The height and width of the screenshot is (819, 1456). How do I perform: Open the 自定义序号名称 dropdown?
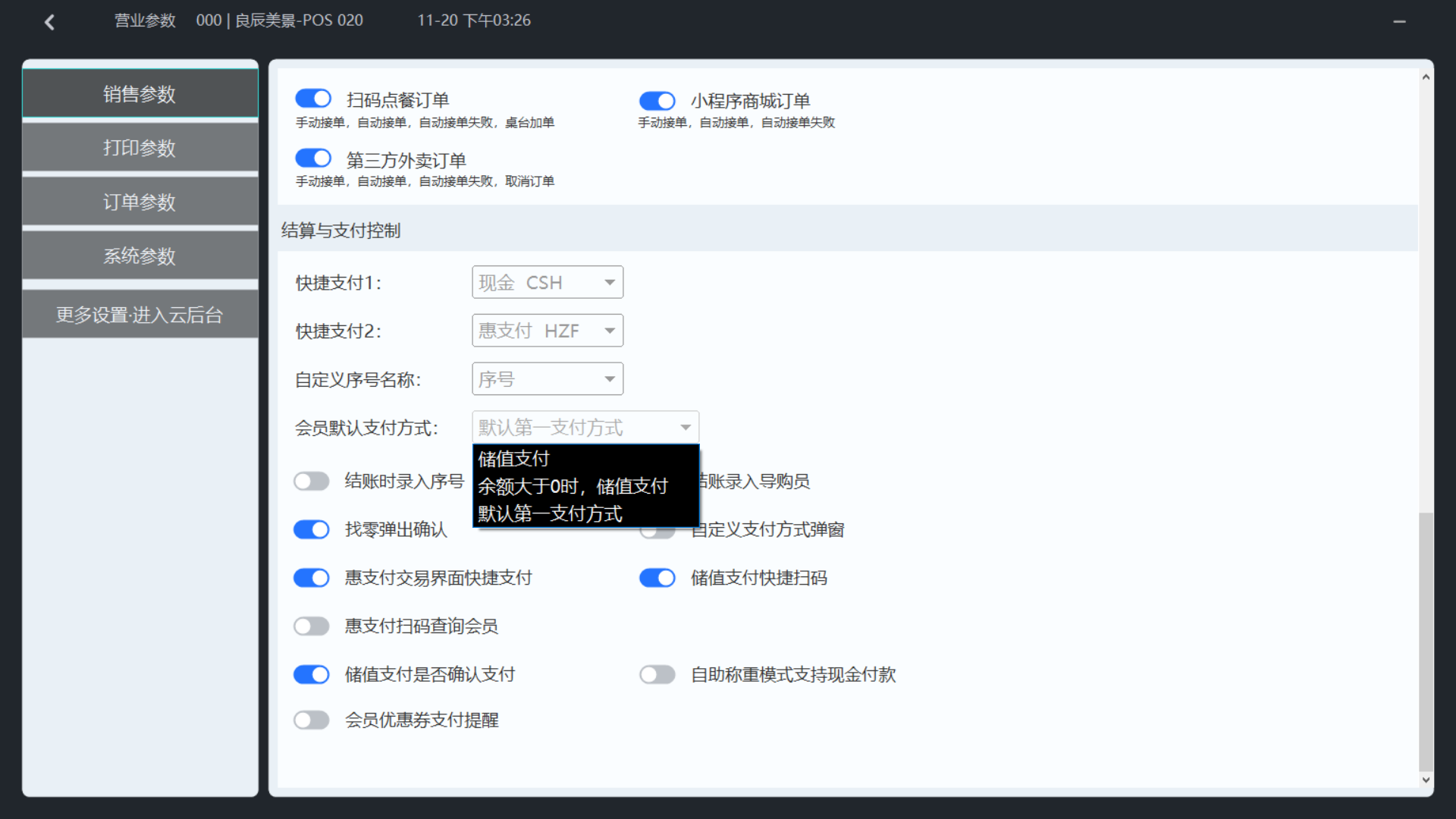click(609, 379)
